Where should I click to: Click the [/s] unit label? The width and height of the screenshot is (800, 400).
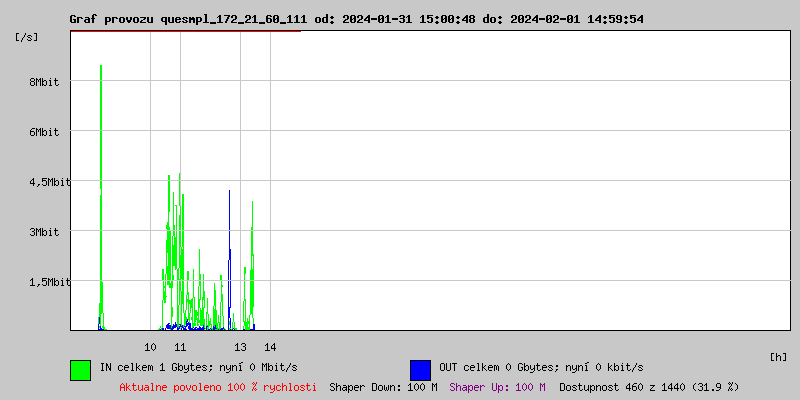click(28, 36)
